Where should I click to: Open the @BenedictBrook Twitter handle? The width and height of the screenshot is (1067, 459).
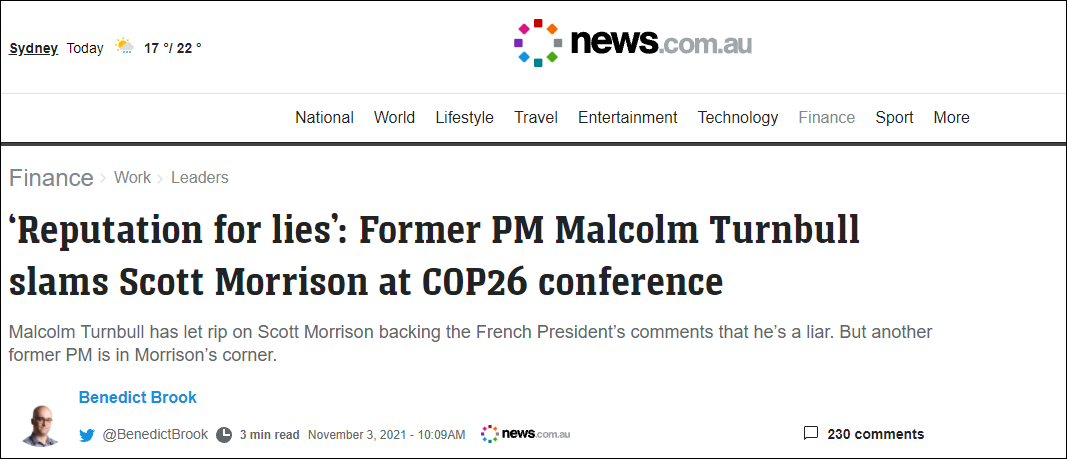click(x=154, y=435)
